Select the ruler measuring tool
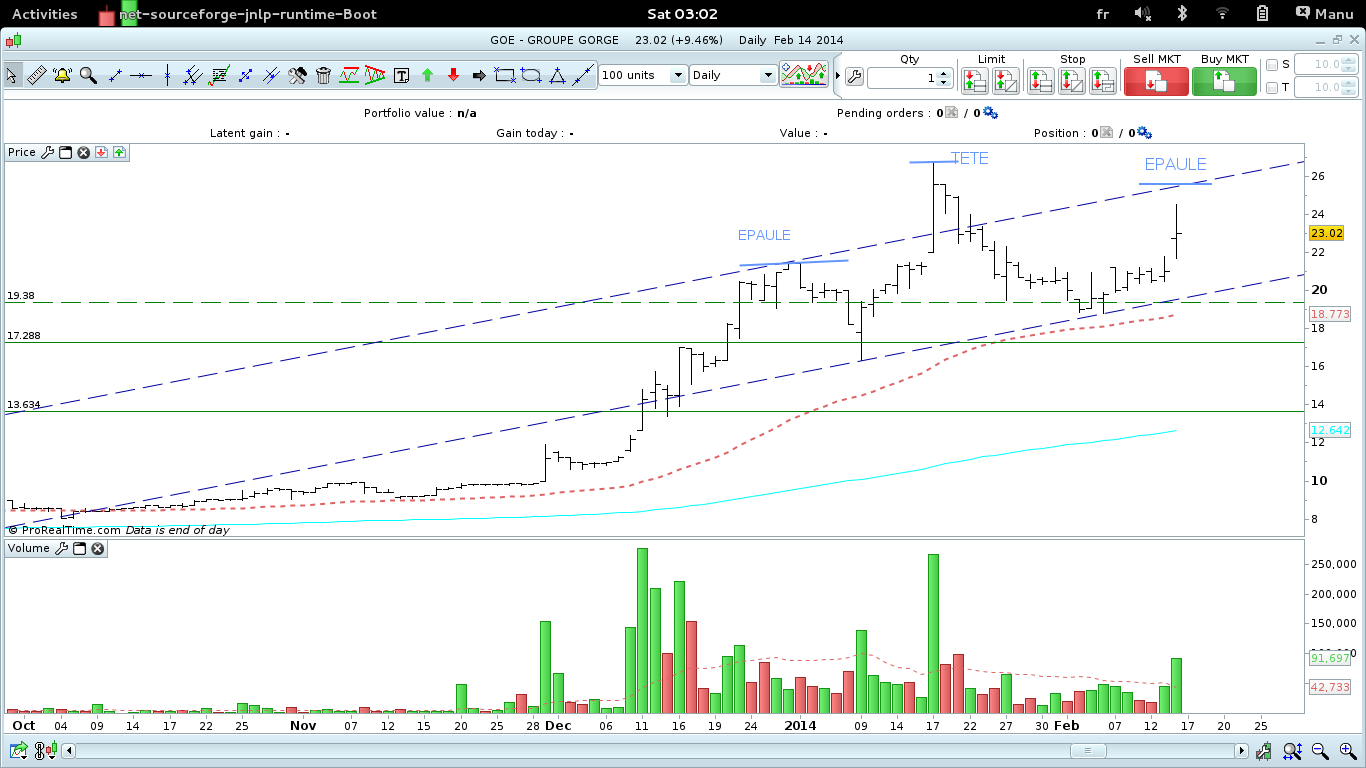 (37, 75)
